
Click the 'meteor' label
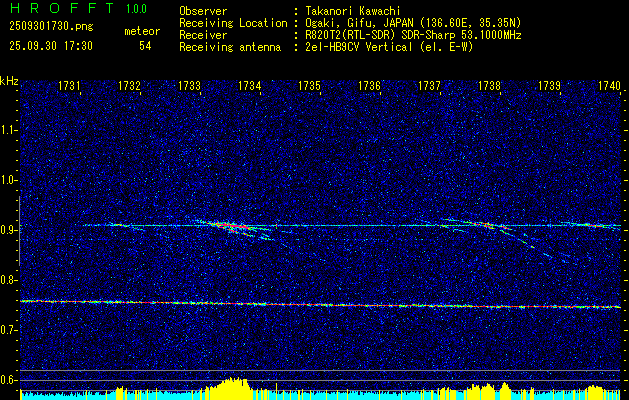click(142, 31)
